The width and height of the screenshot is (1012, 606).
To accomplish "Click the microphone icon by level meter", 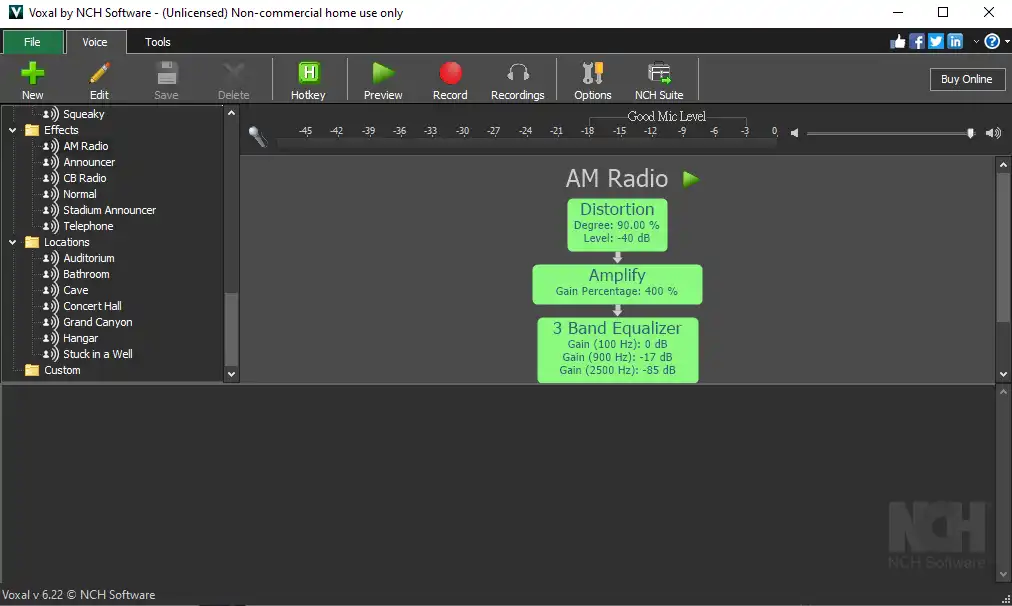I will [x=258, y=136].
